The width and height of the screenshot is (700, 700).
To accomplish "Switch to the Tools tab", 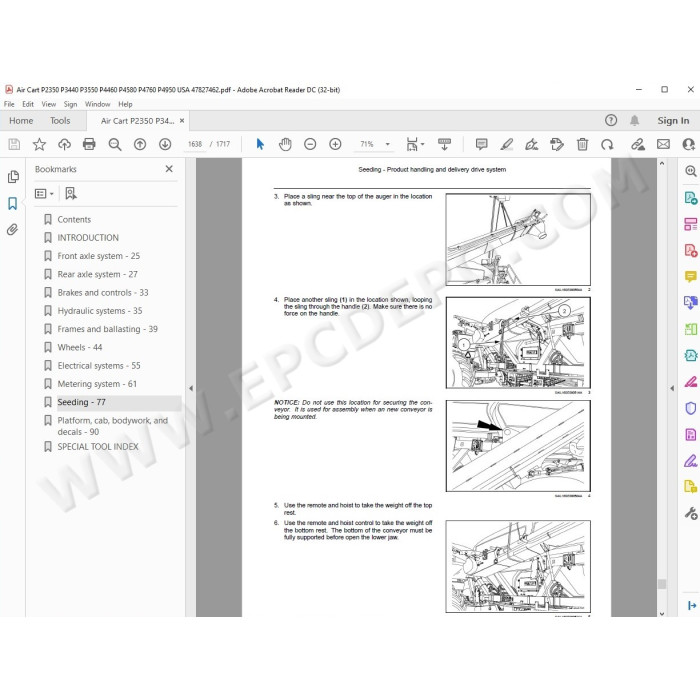I will click(60, 121).
